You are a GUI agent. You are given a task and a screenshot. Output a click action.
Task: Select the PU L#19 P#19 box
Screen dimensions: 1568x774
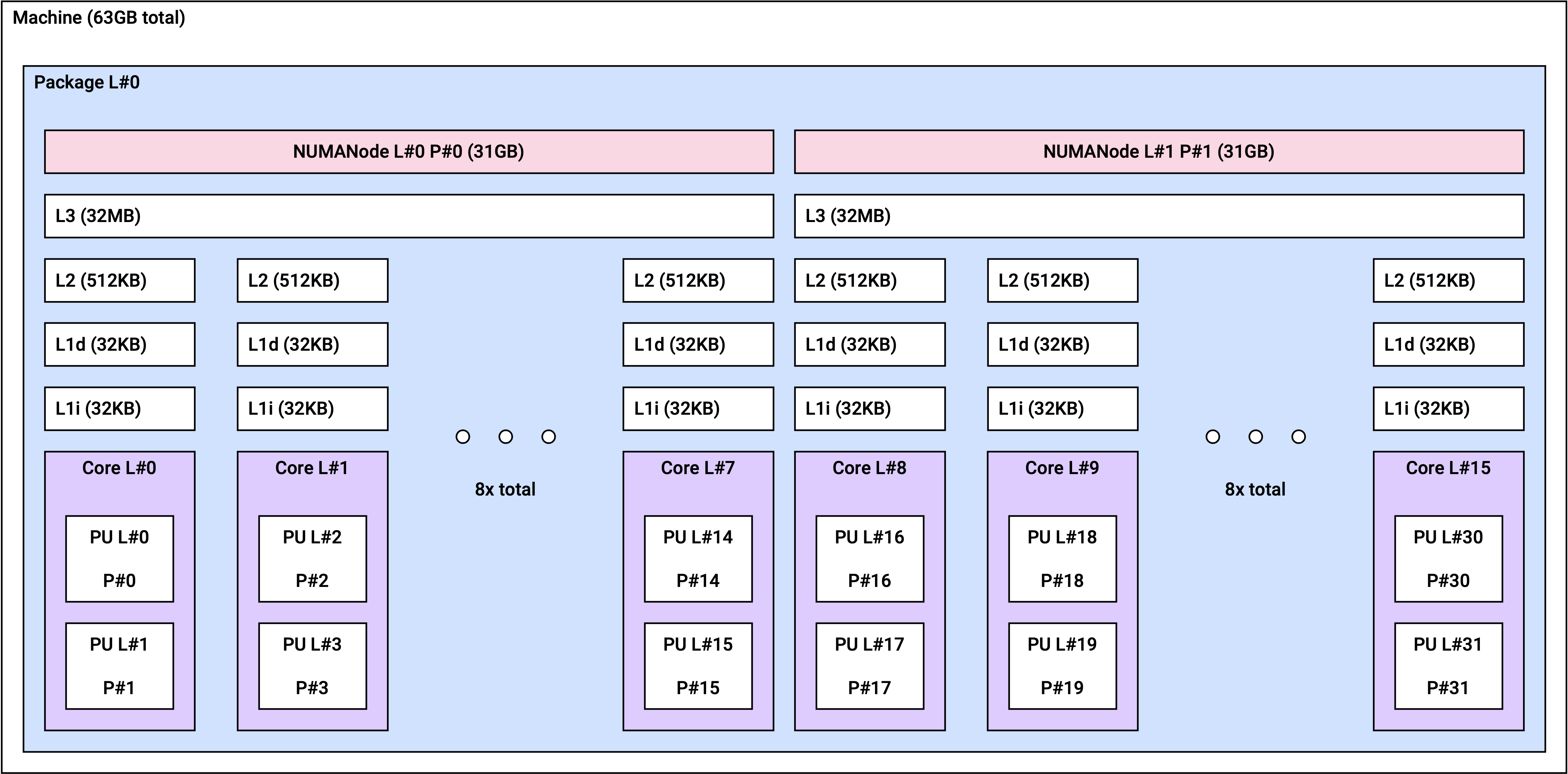tap(1062, 666)
